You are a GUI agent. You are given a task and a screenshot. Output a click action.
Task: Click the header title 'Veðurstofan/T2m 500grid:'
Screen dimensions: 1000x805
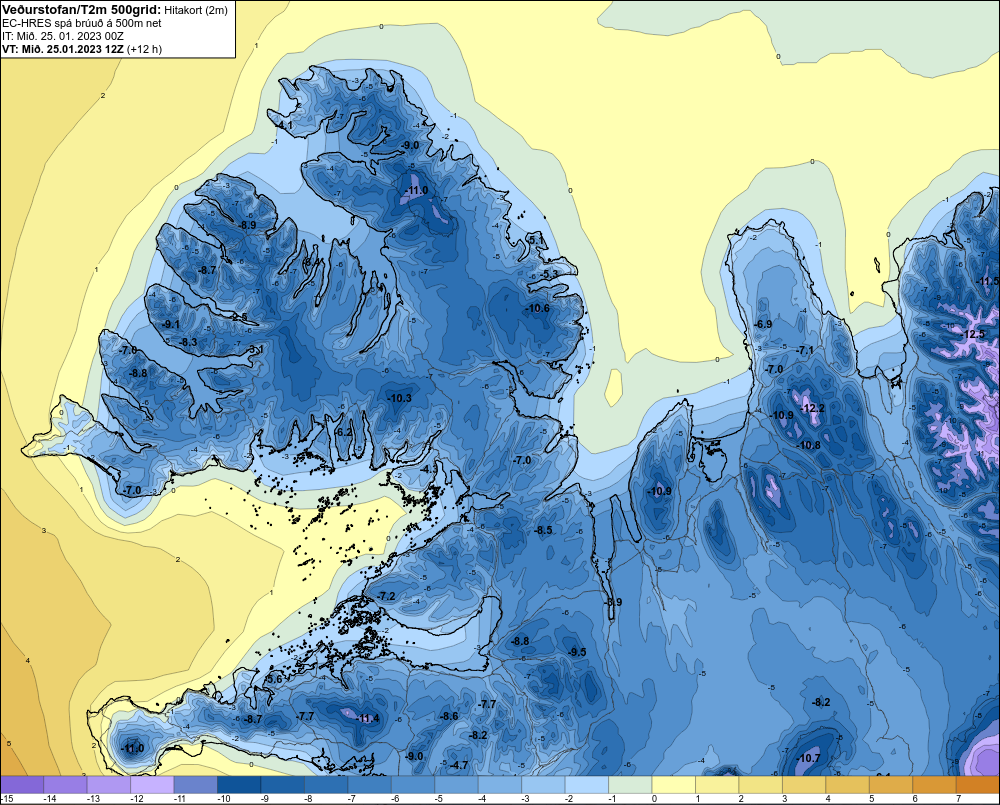click(x=82, y=10)
